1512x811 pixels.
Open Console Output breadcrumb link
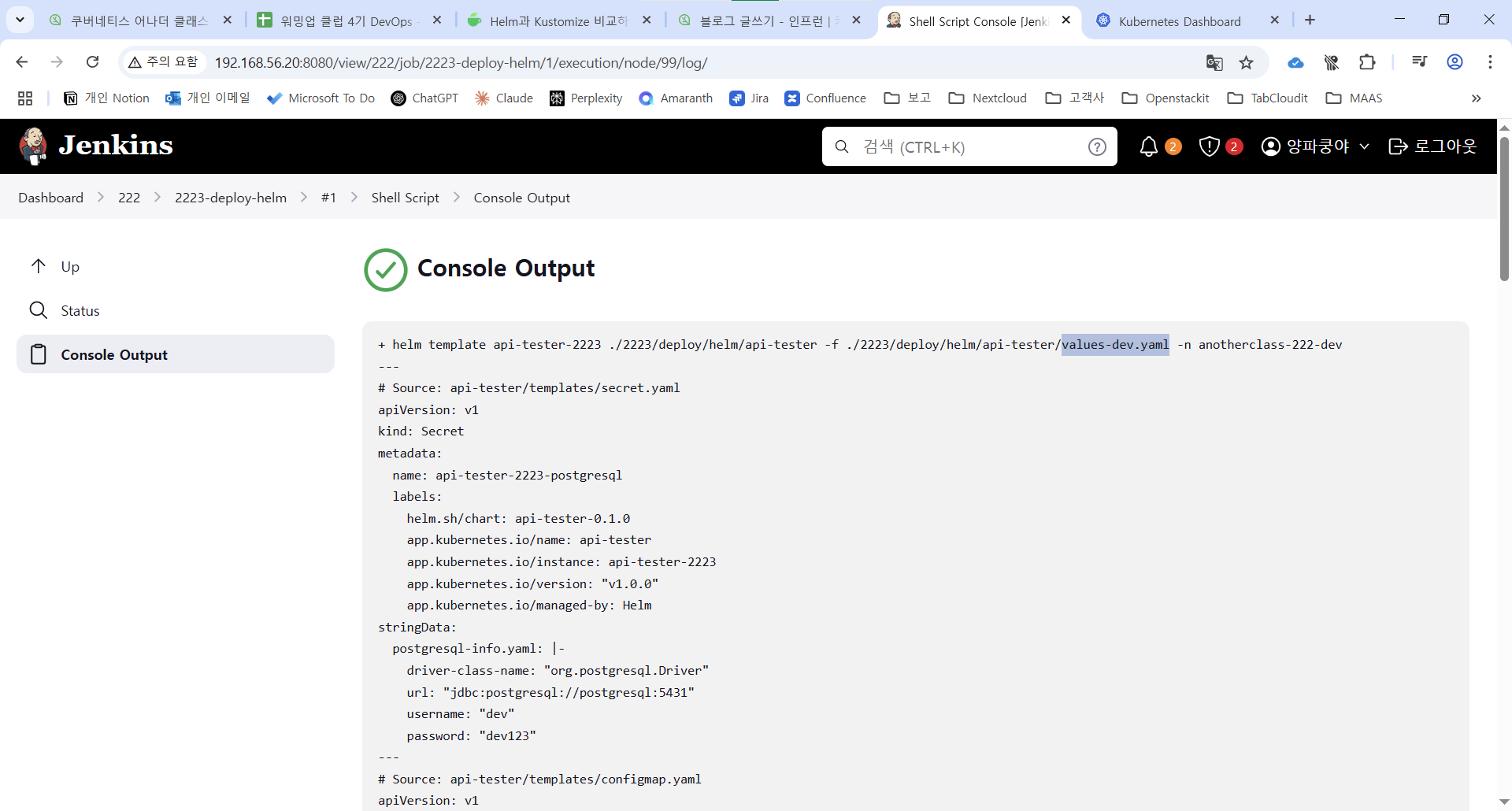click(x=522, y=198)
